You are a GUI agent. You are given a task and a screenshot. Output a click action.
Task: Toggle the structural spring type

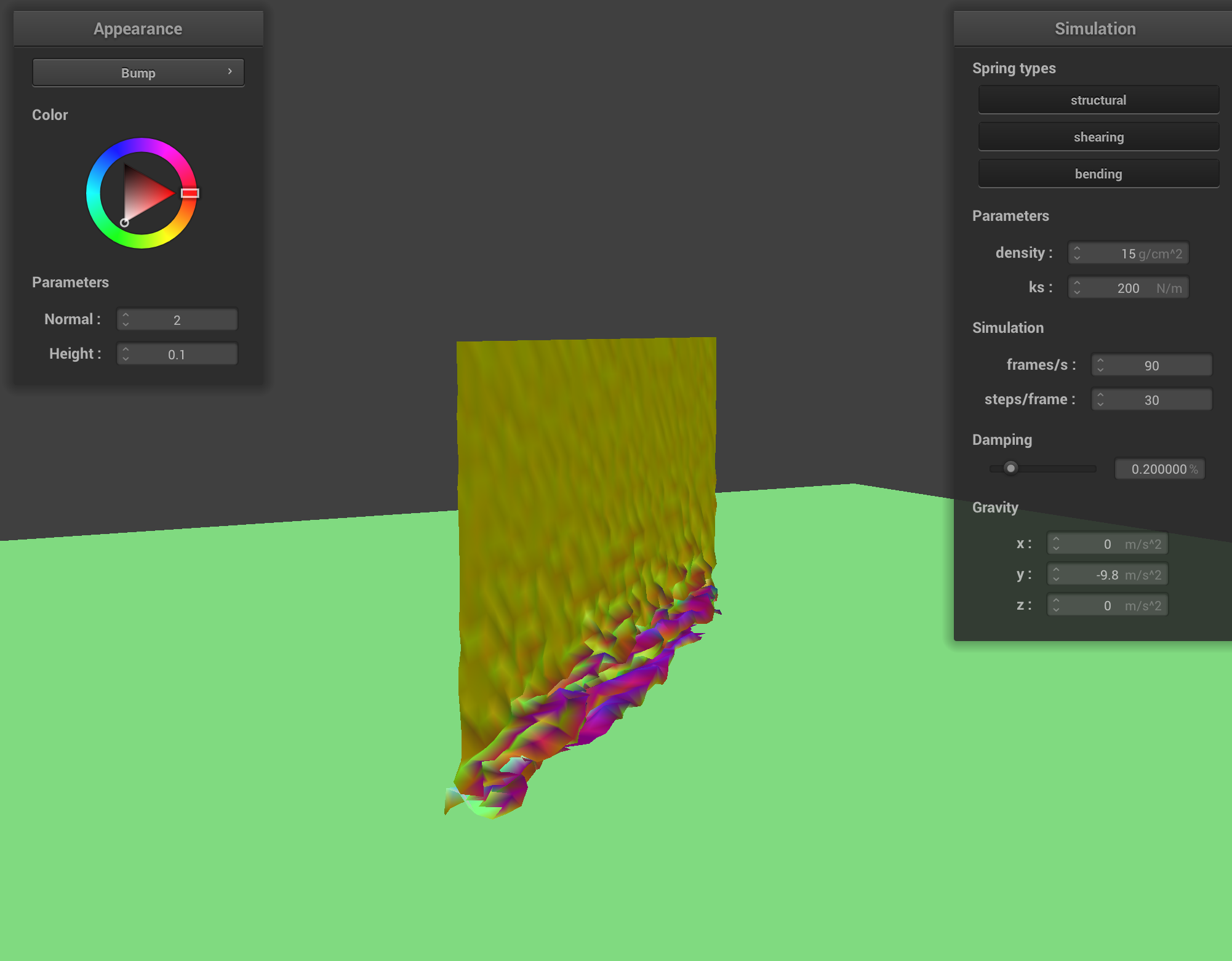pos(1098,100)
